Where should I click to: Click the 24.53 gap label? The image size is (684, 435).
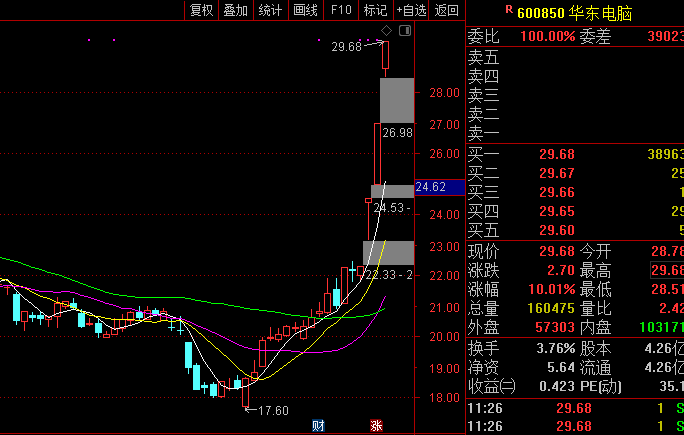click(x=392, y=208)
